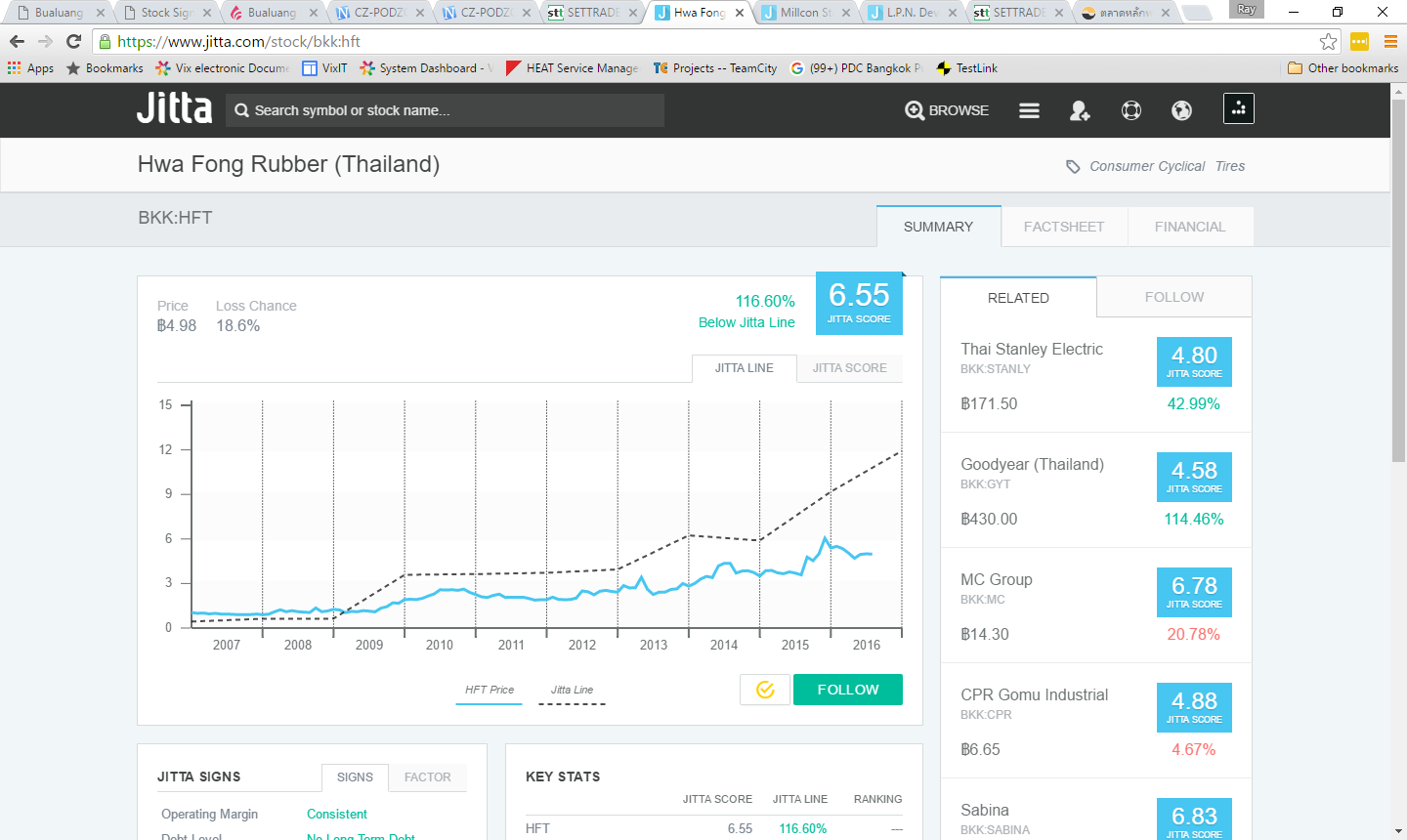Click the Consumer Cyclical sector link
The height and width of the screenshot is (840, 1407).
[x=1147, y=166]
